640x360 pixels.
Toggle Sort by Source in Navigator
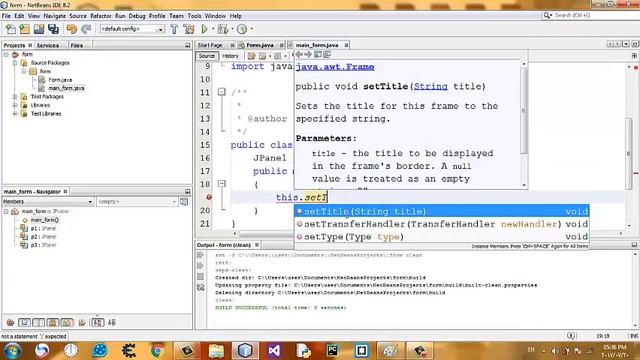pos(112,322)
